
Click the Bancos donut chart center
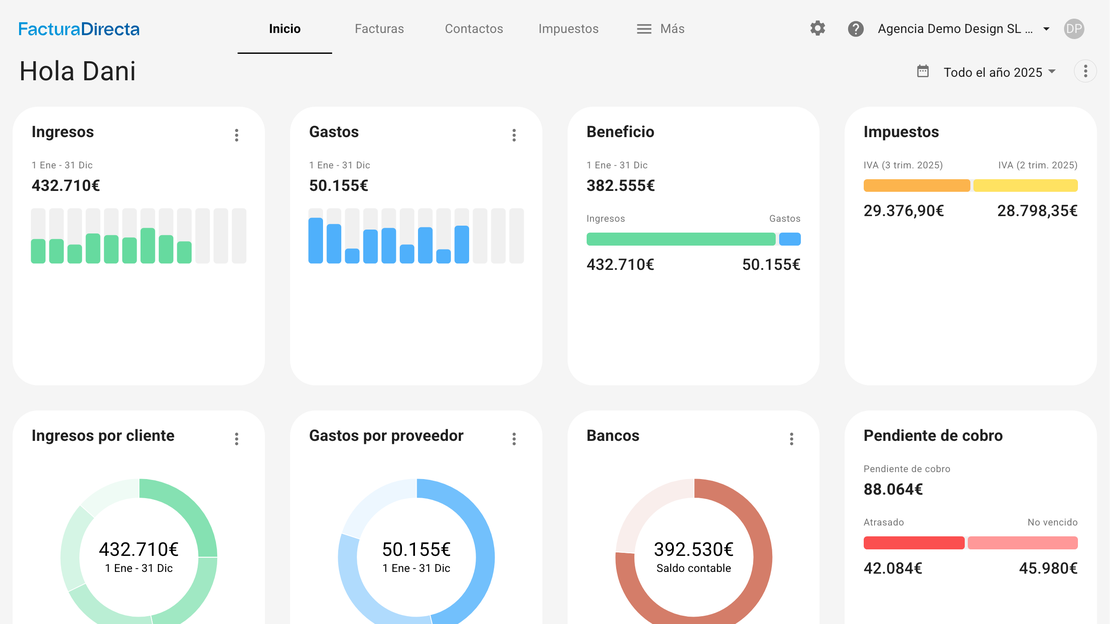pos(693,557)
